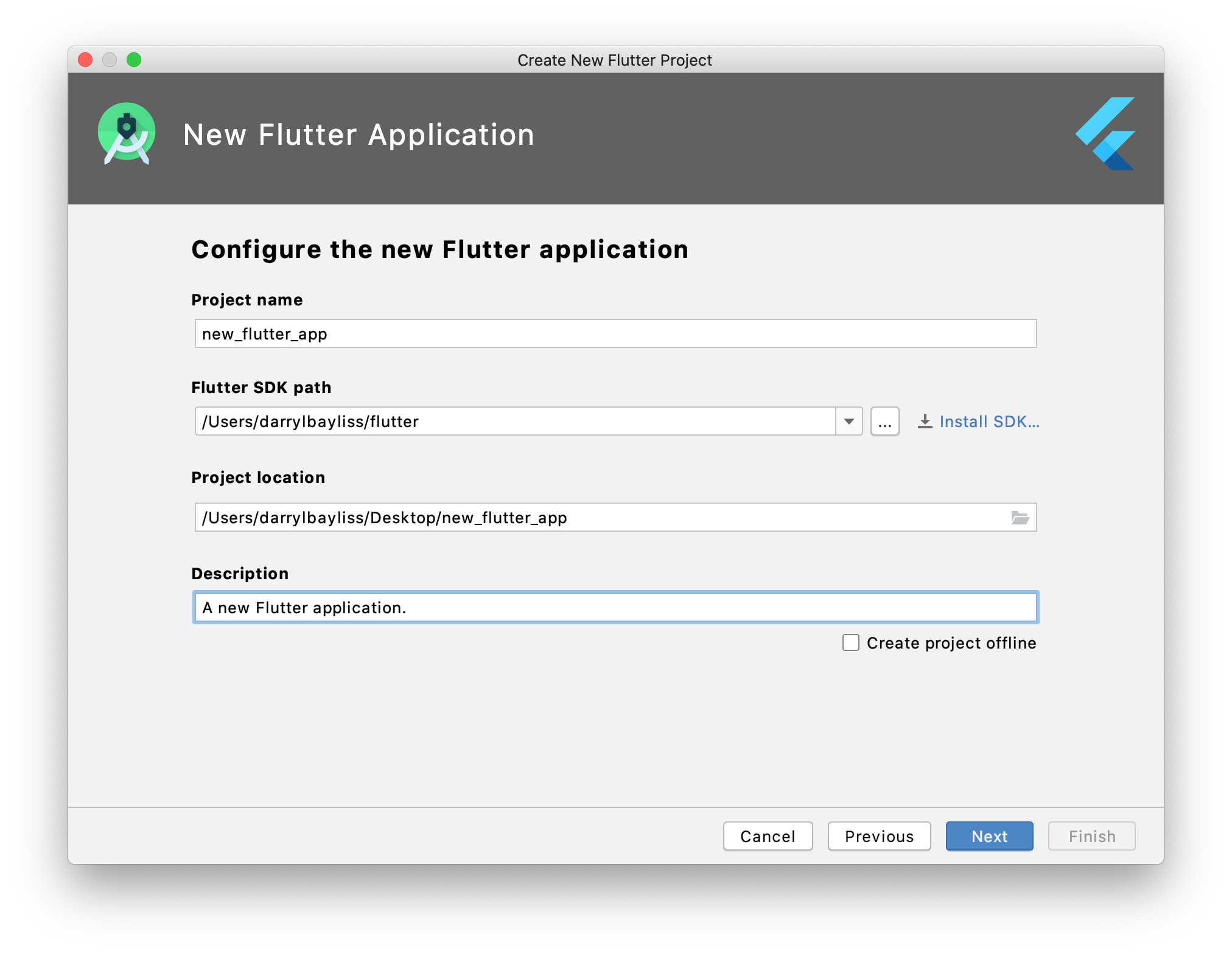Proceed with the Next button
The image size is (1232, 954).
click(989, 836)
